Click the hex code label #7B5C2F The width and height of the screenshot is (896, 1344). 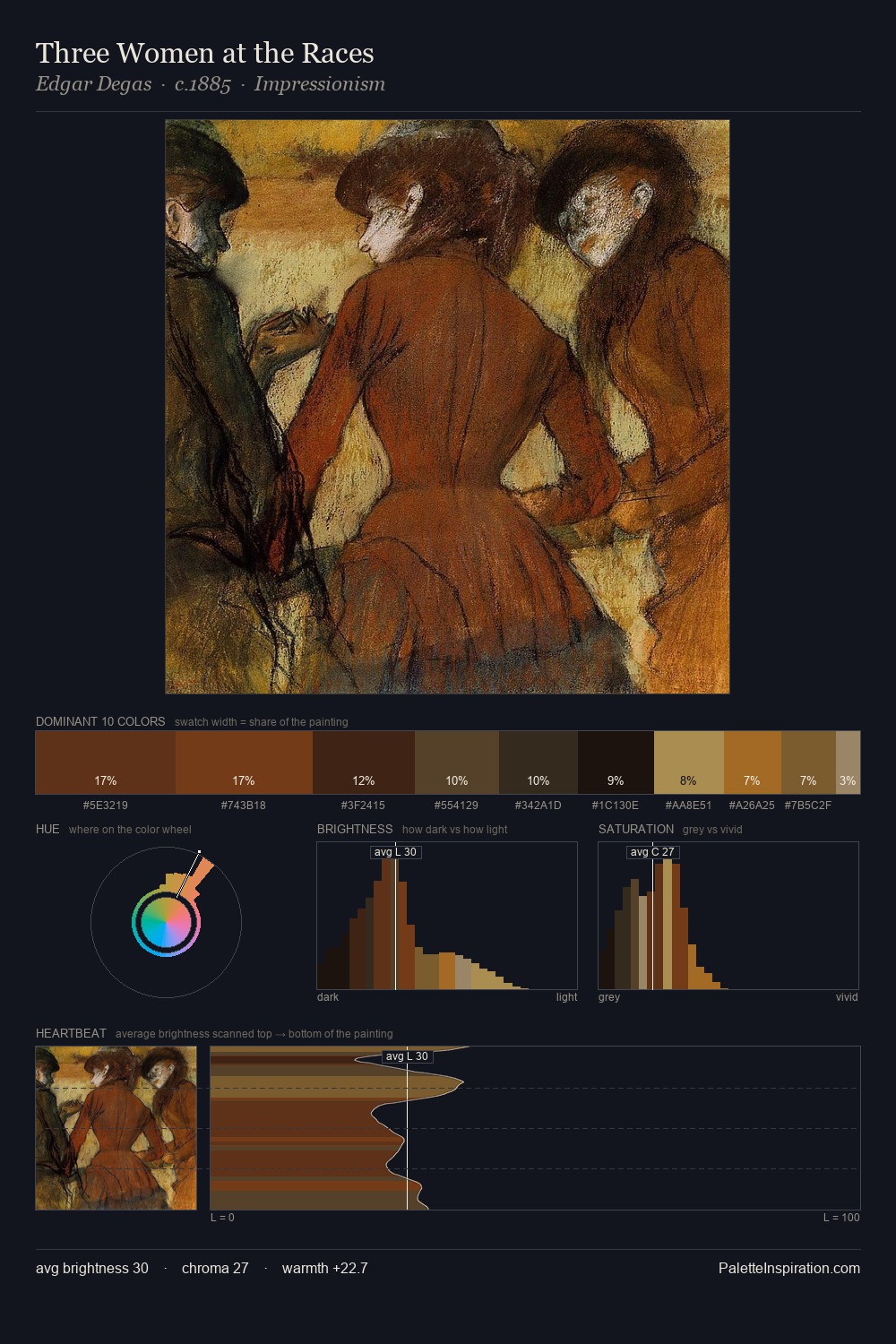[808, 806]
